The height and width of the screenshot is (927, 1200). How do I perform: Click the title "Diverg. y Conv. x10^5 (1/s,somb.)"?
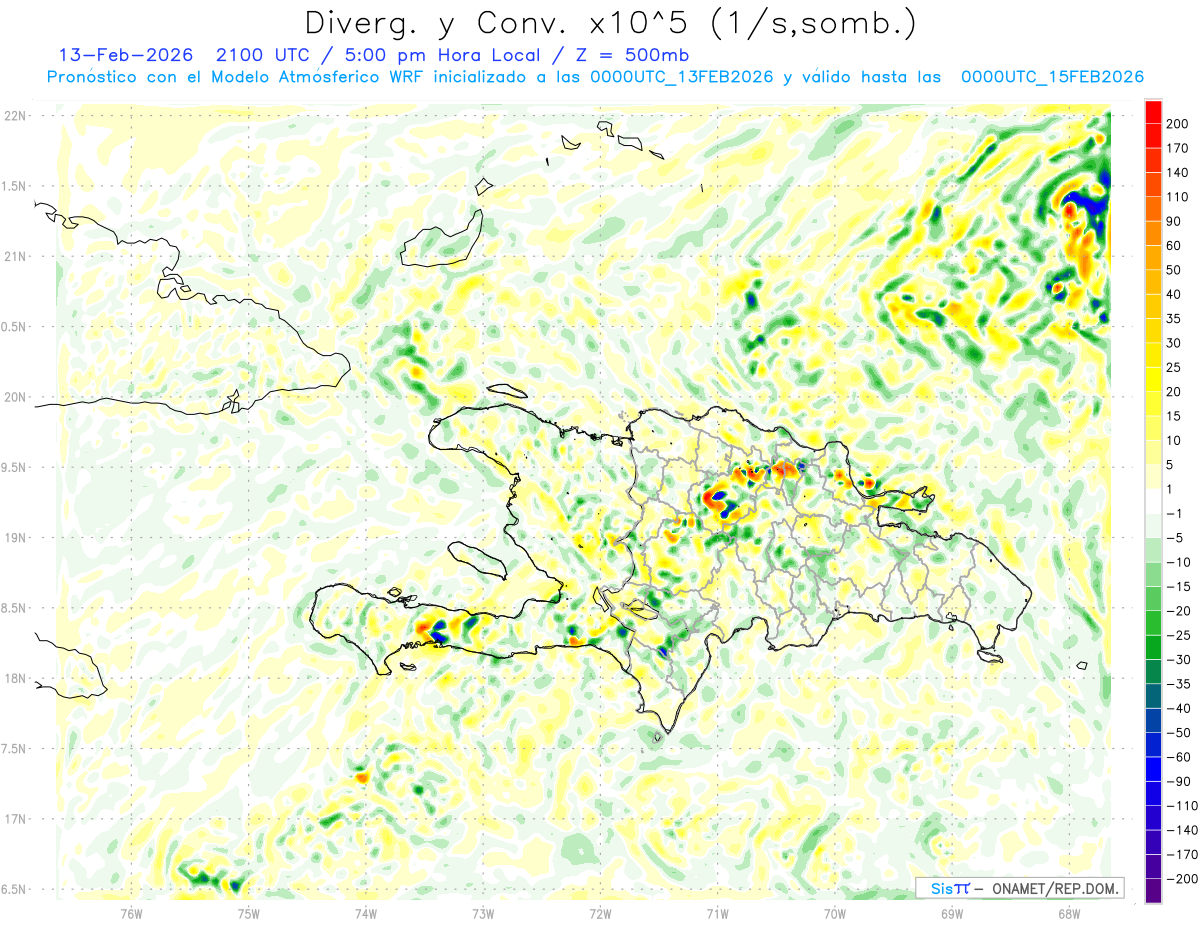609,23
